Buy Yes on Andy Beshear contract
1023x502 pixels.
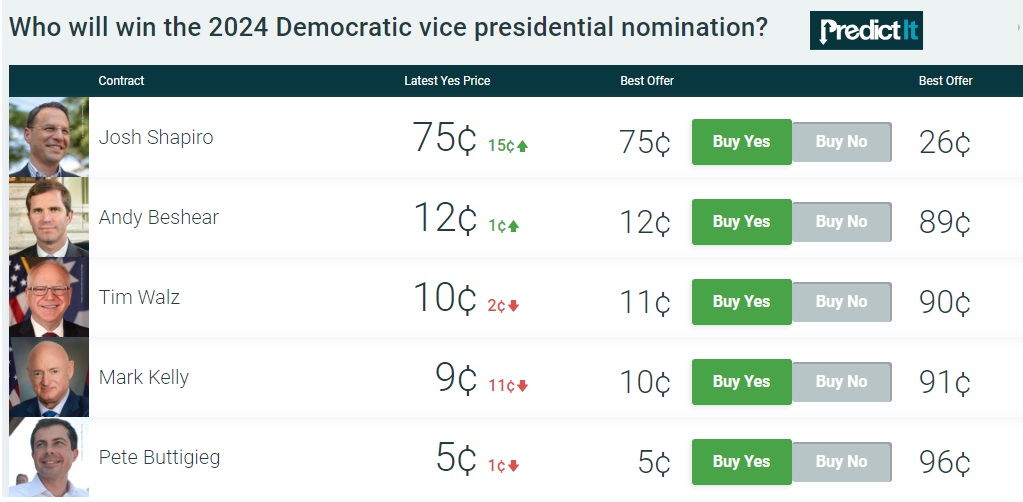[x=741, y=222]
